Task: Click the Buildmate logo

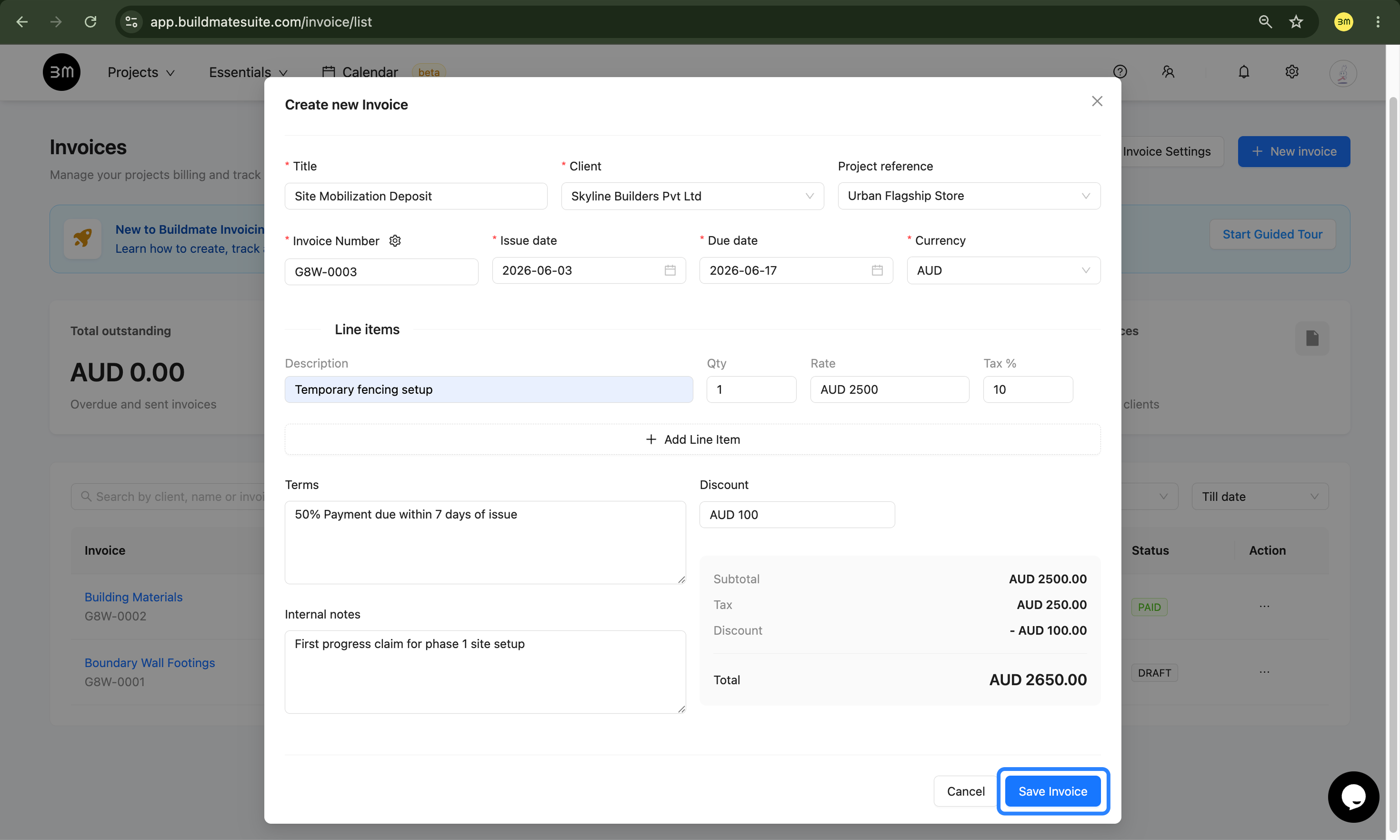Action: (62, 72)
